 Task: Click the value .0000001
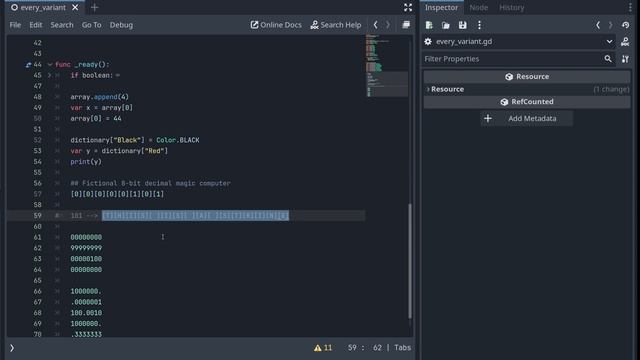coord(86,302)
